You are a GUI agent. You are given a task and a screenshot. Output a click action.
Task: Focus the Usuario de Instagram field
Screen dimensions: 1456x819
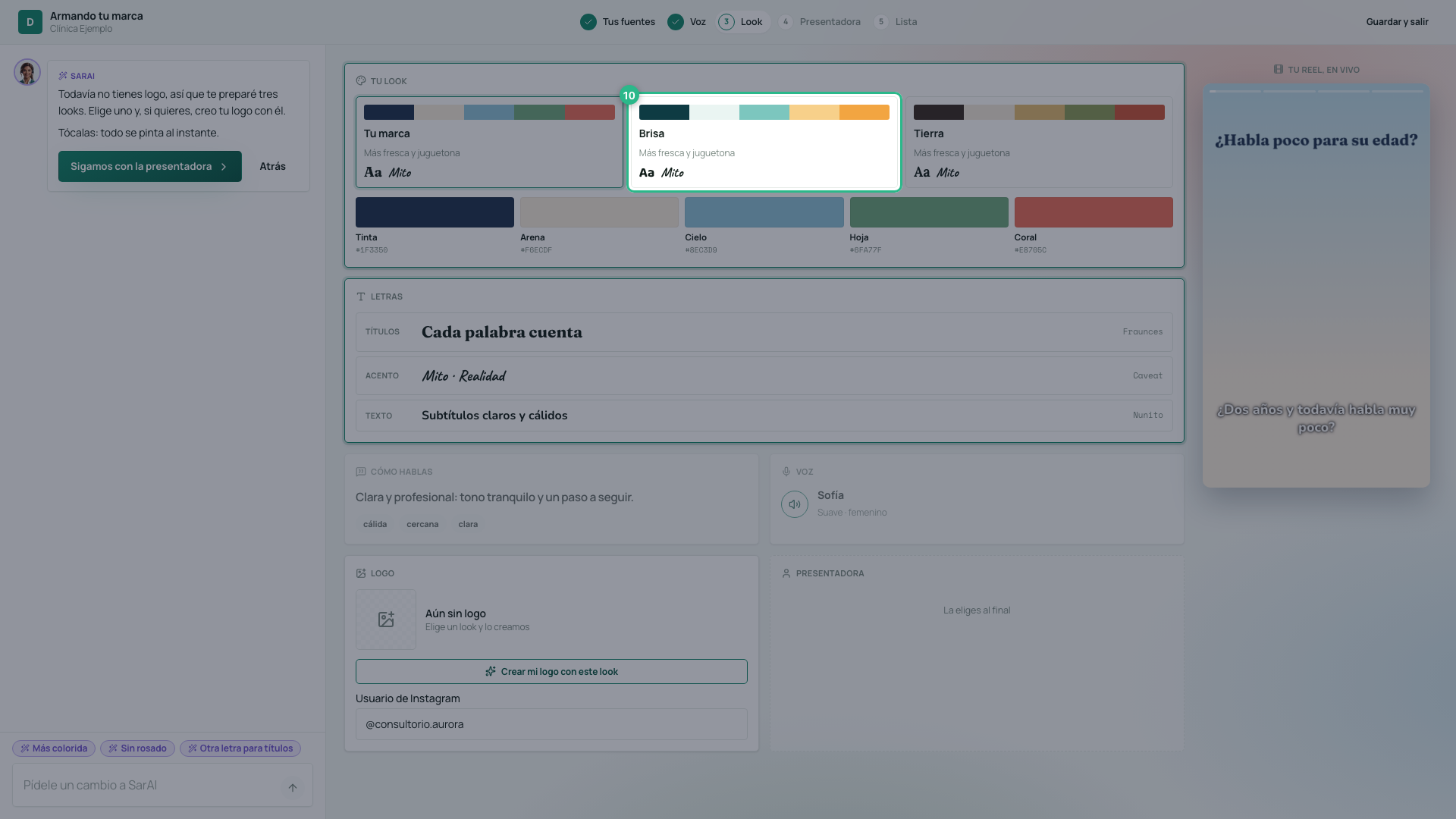(x=551, y=724)
